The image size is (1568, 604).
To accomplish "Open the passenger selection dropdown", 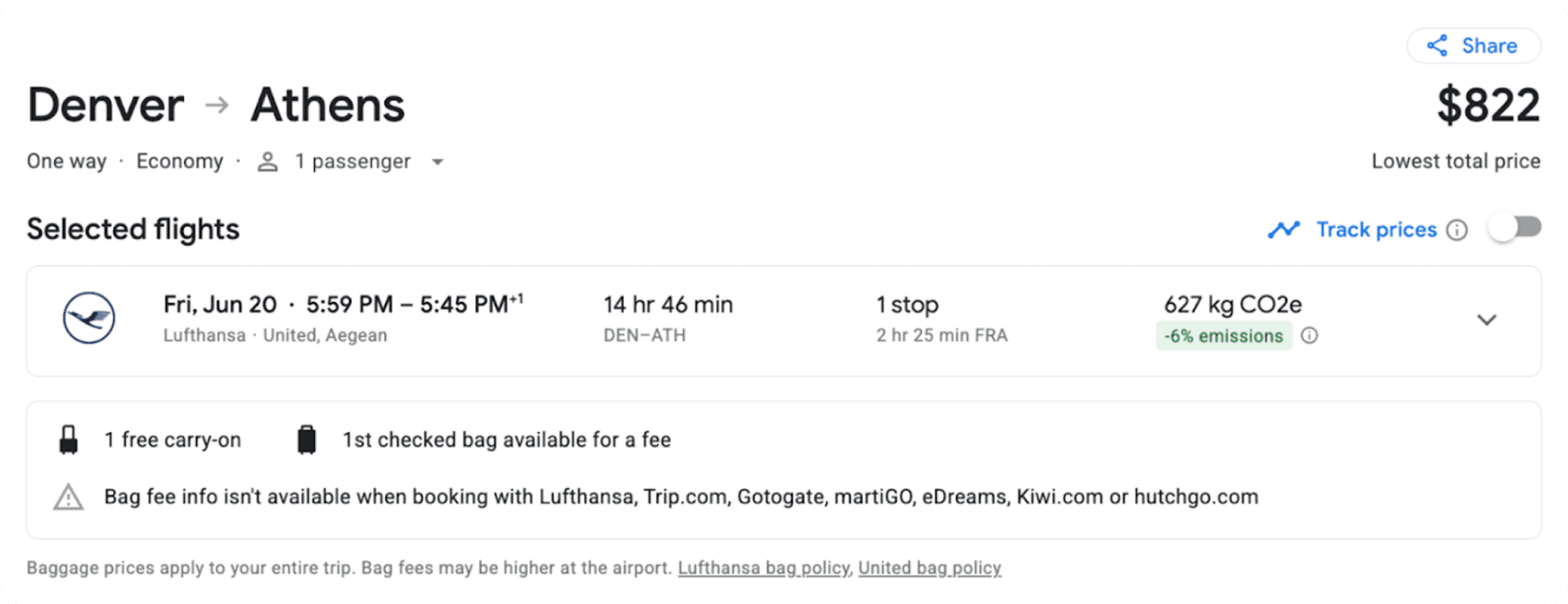I will [437, 162].
